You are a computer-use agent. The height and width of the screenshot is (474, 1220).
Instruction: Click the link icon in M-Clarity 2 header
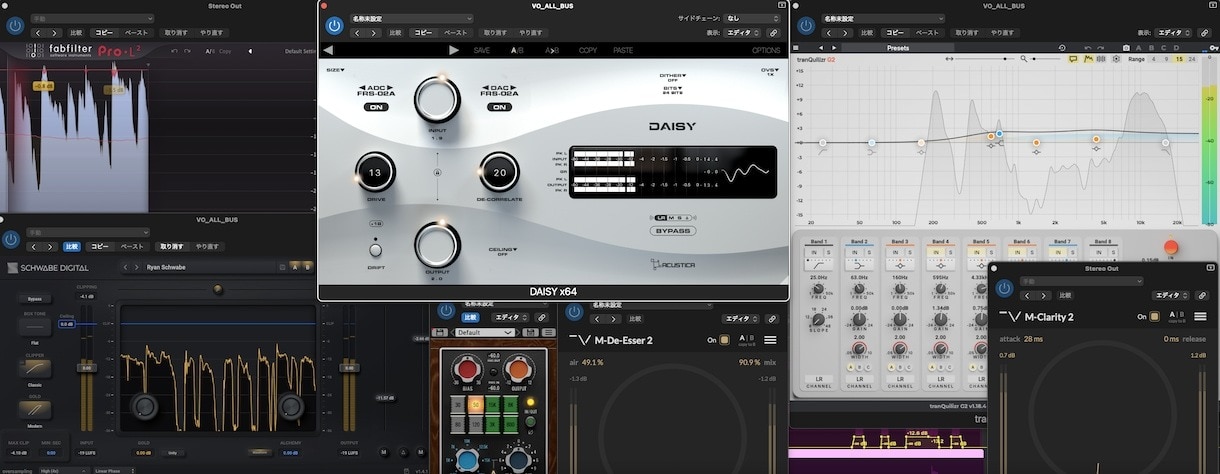click(x=1201, y=295)
